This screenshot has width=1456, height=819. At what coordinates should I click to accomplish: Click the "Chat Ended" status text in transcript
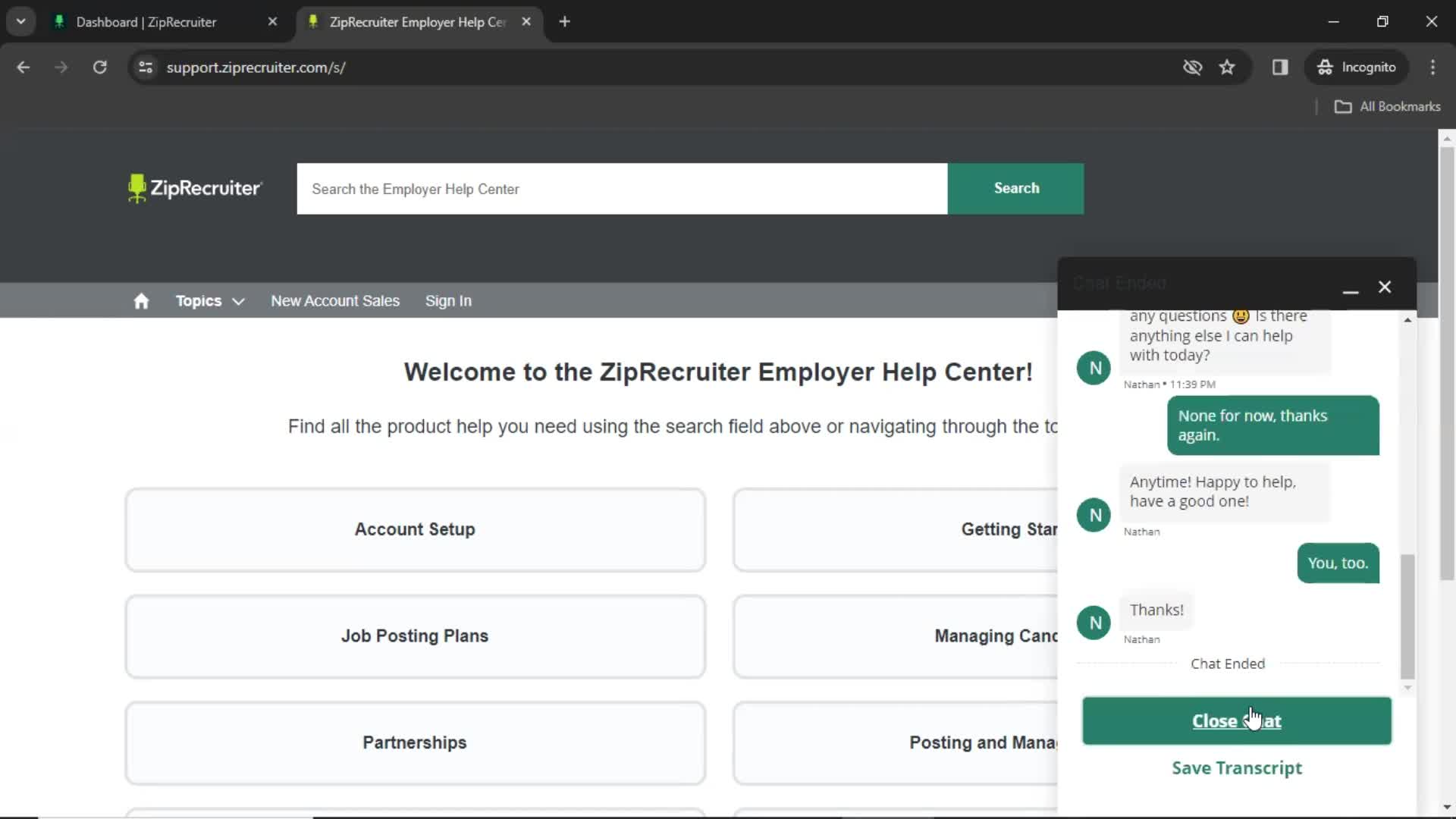tap(1228, 664)
